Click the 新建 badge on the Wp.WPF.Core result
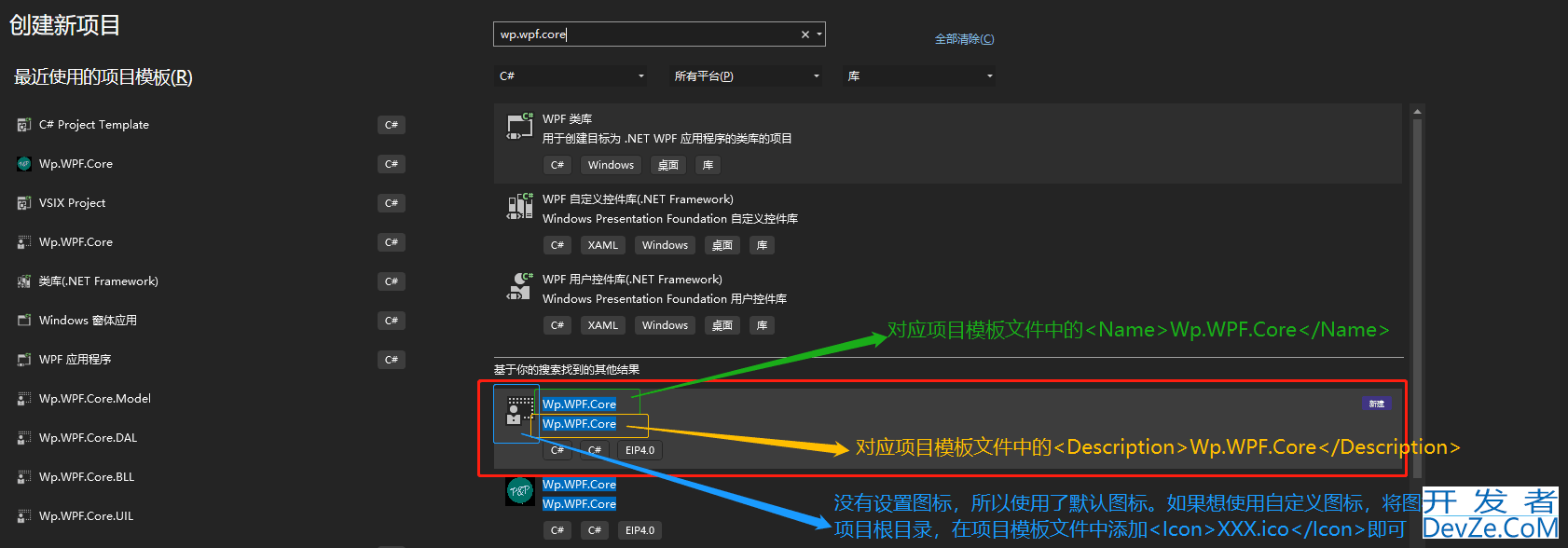 pyautogui.click(x=1376, y=404)
